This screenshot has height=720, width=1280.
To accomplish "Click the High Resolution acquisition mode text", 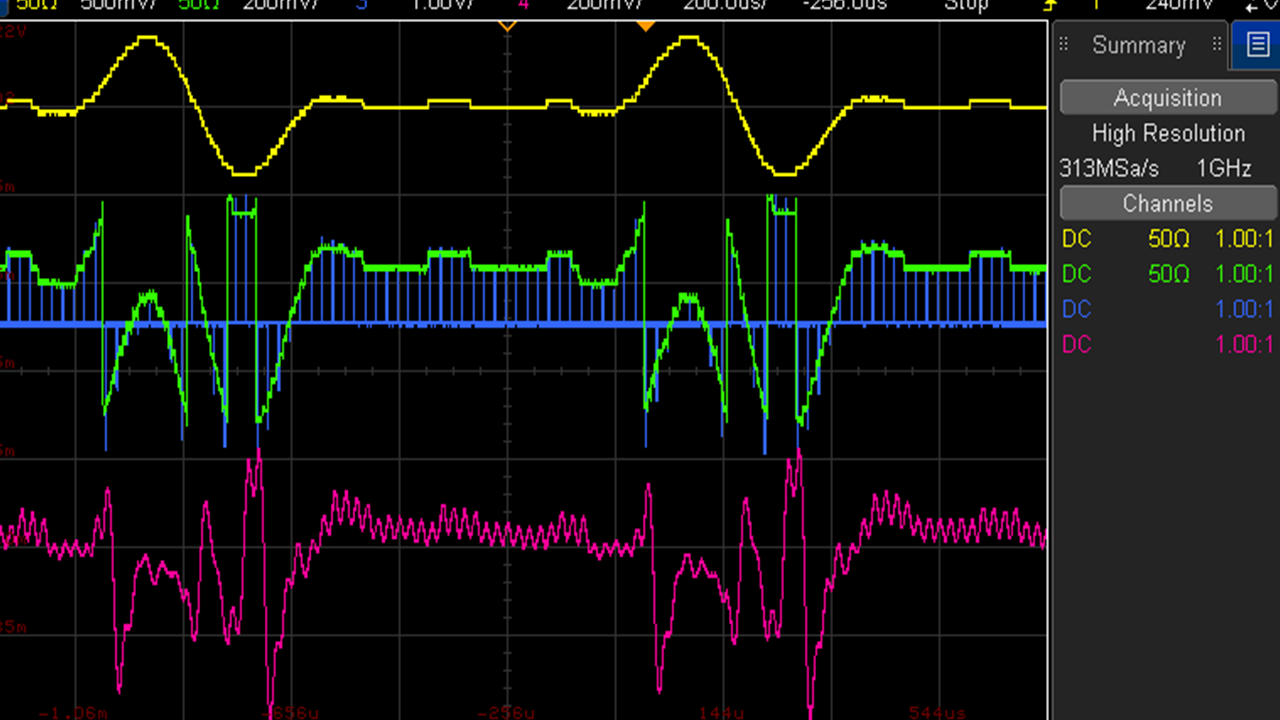I will tap(1167, 133).
